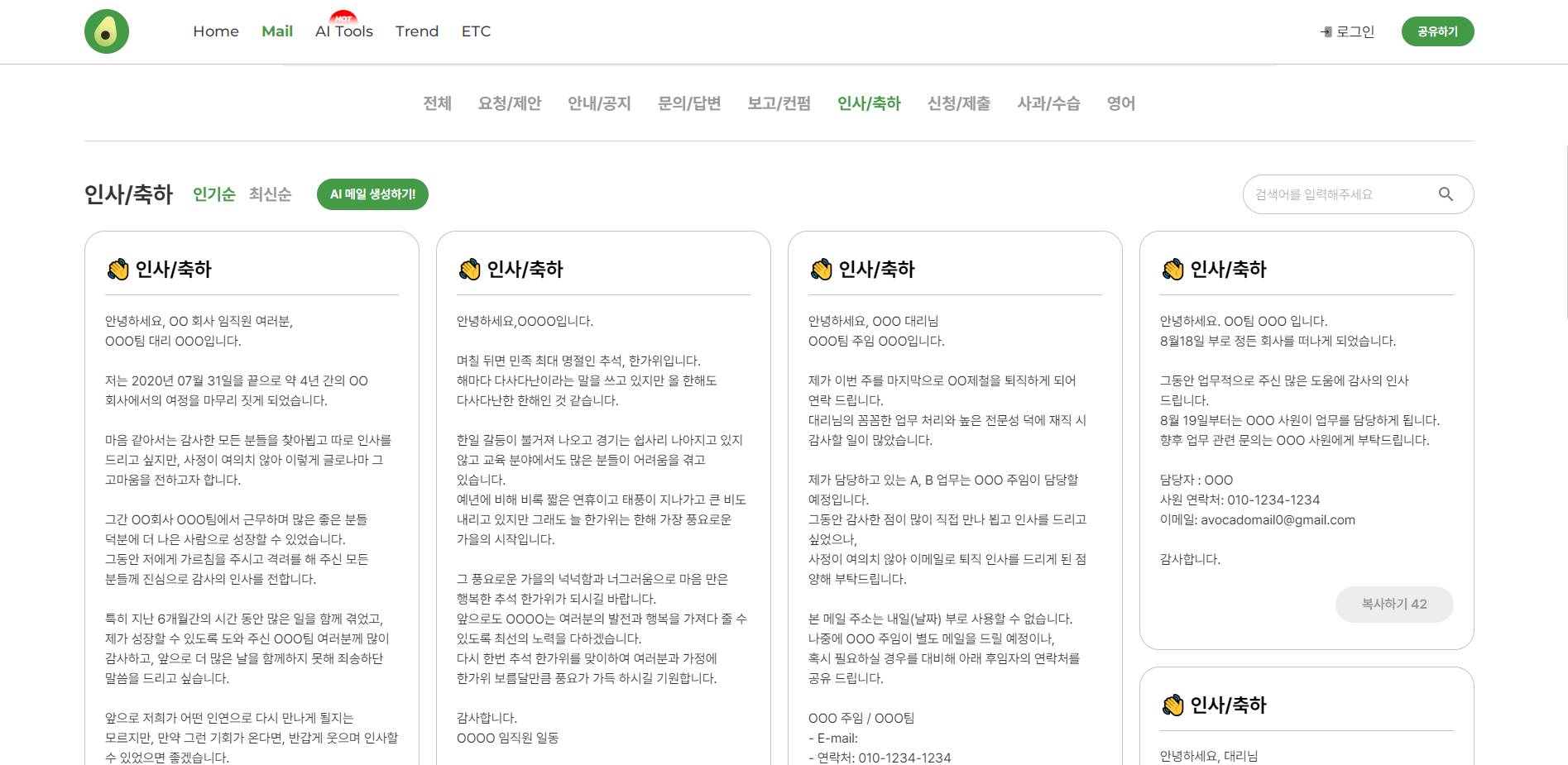Screen dimensions: 1568x765
Task: Click text 안녕하세요, OOO 대리님
Action: coord(873,321)
